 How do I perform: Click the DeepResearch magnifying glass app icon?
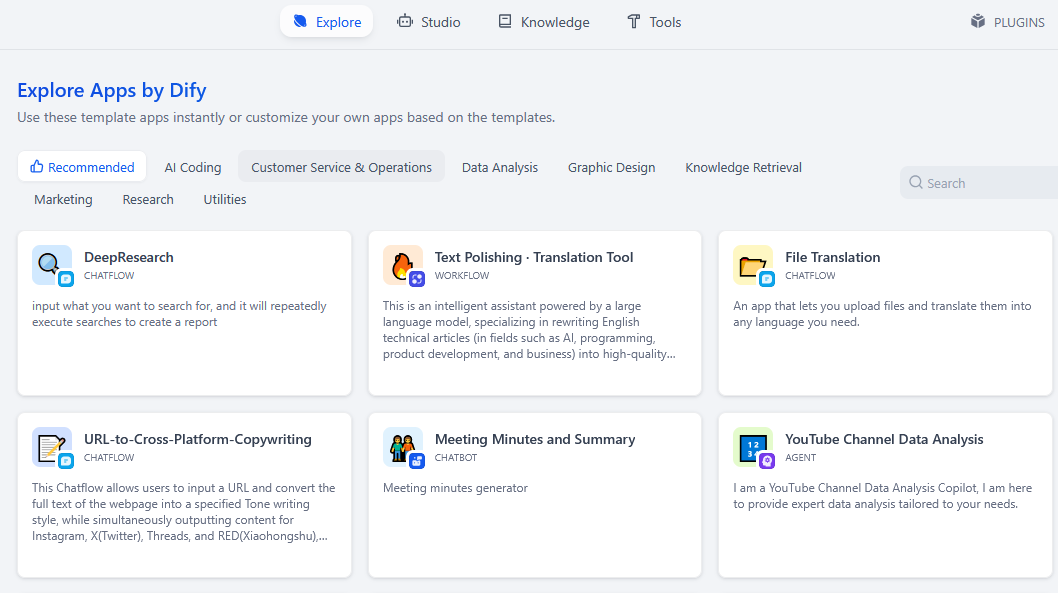pos(52,265)
